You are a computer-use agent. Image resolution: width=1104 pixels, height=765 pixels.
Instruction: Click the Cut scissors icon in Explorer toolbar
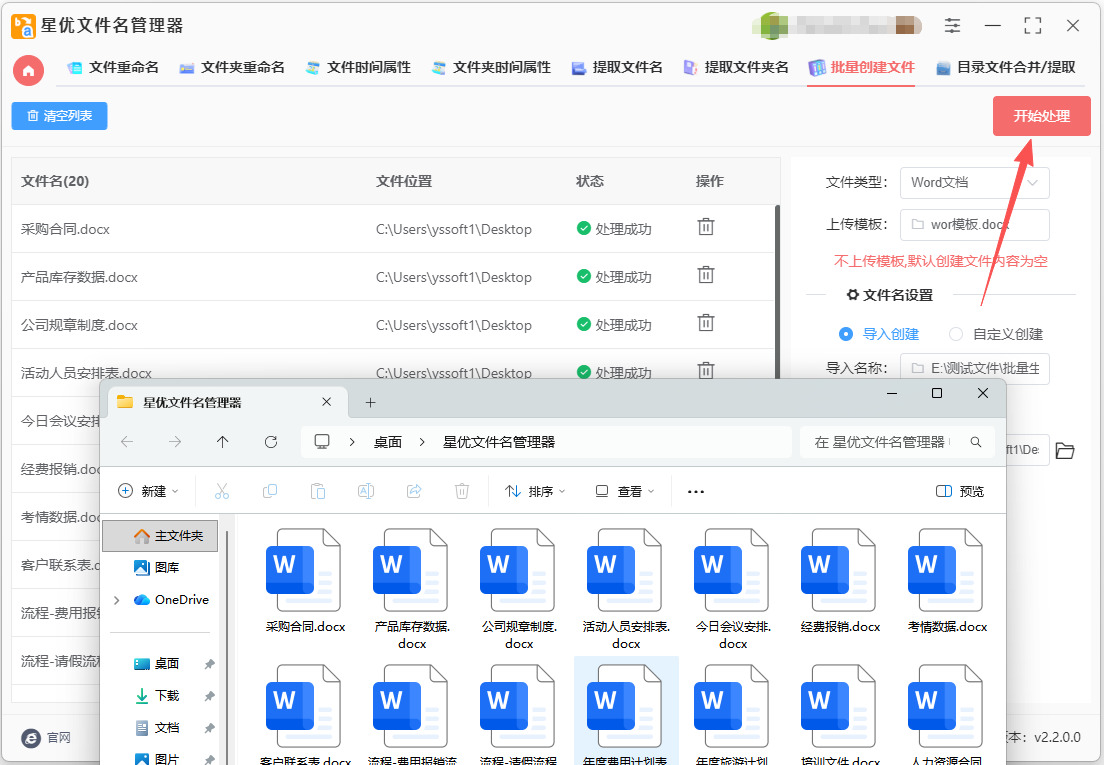pos(222,491)
